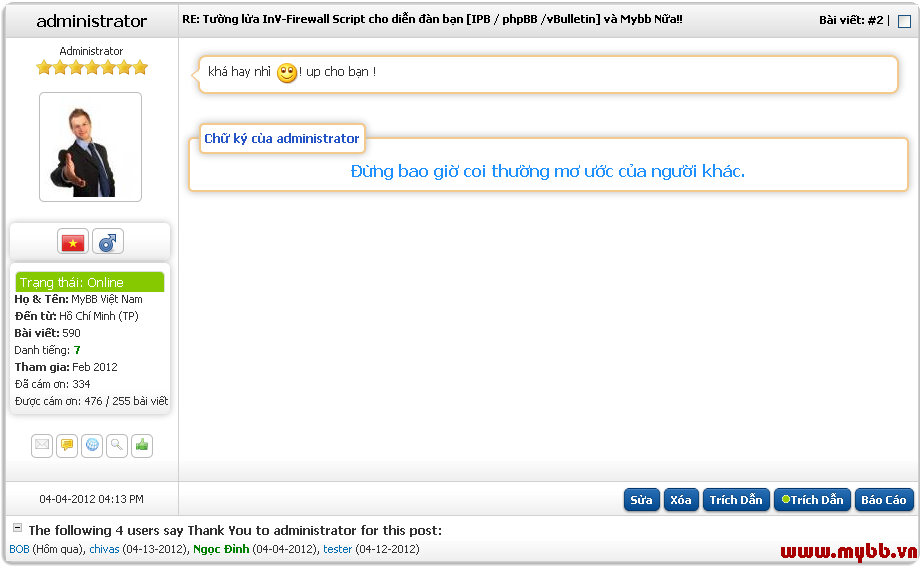This screenshot has height=568, width=921.
Task: Open the user's website globe icon
Action: [x=92, y=446]
